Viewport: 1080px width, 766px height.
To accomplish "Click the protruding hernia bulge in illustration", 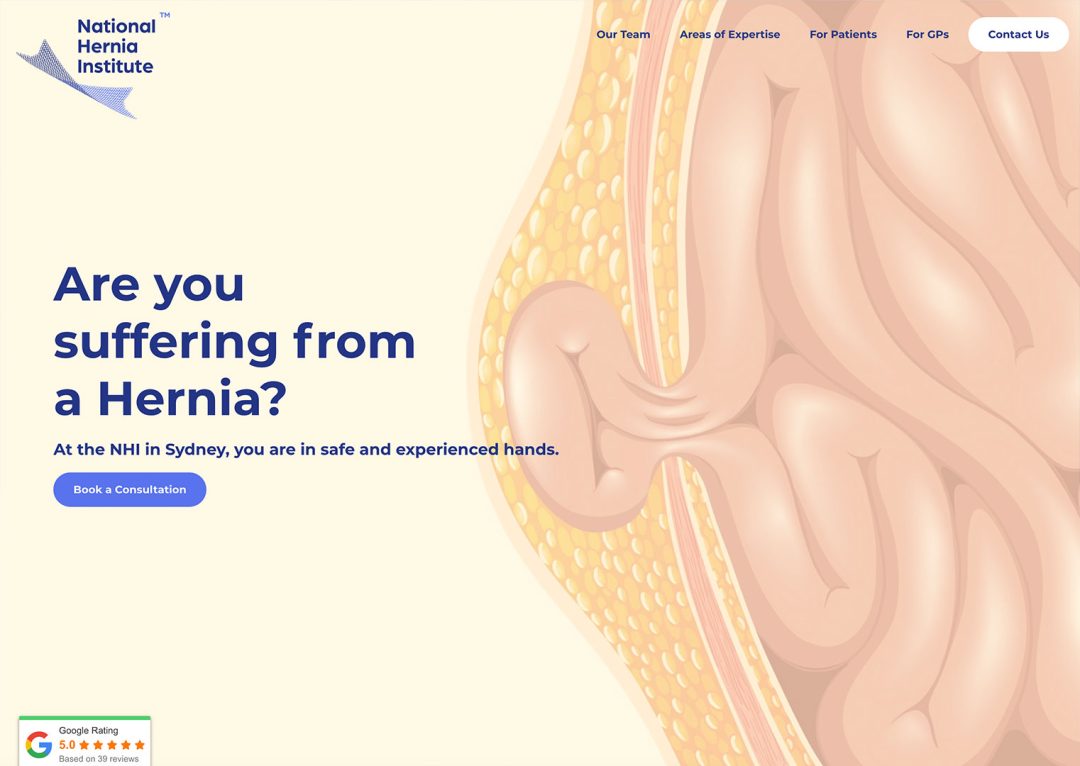I will tap(572, 406).
